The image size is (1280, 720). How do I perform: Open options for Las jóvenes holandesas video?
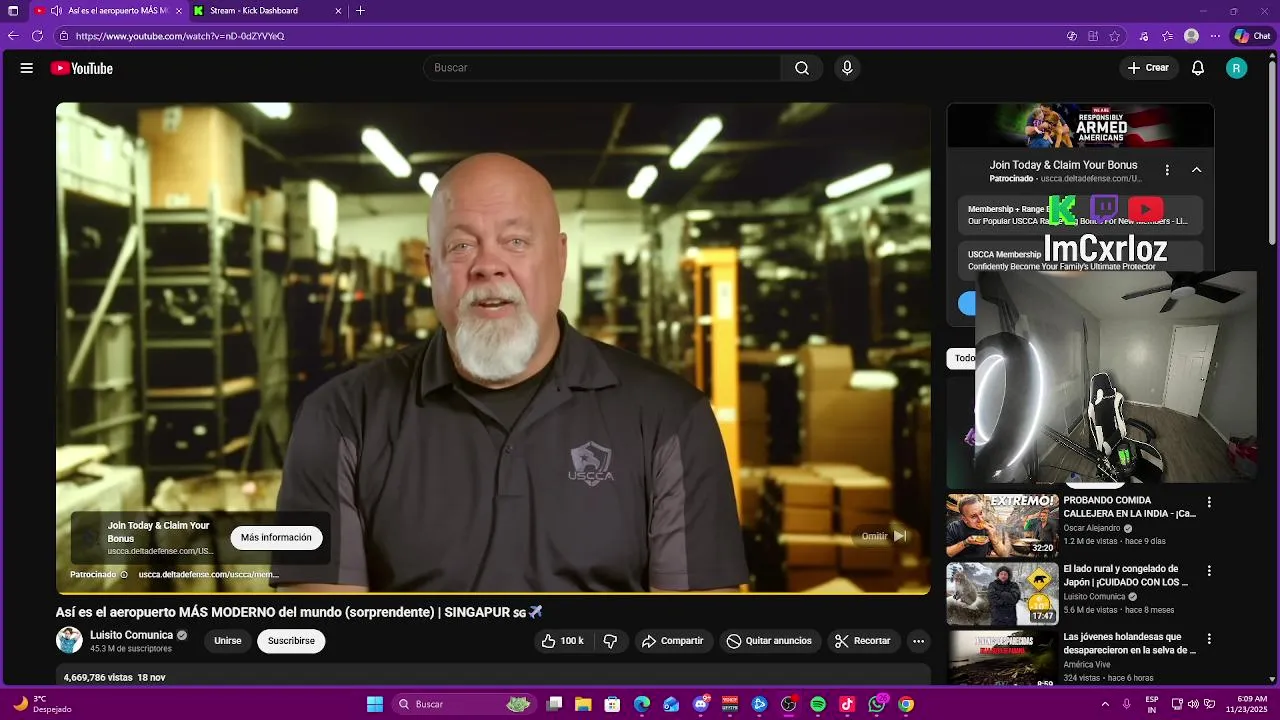(x=1209, y=638)
